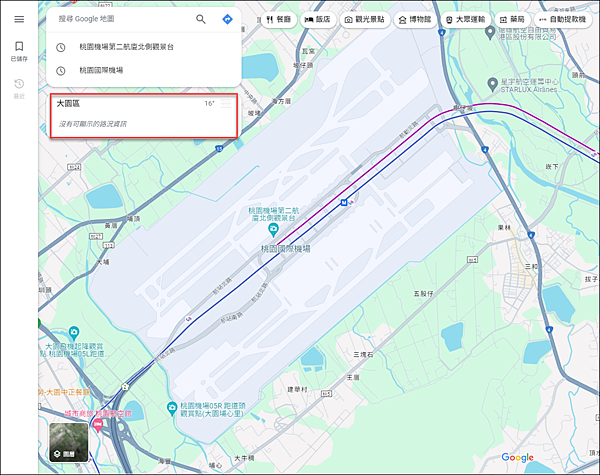Viewport: 600px width, 475px height.
Task: Click the 桃園國際機場 map label
Action: (x=285, y=249)
